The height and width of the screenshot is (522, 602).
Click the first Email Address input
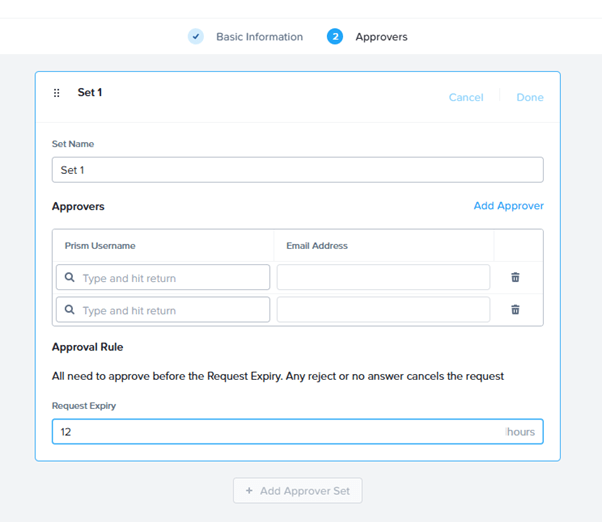tap(383, 278)
